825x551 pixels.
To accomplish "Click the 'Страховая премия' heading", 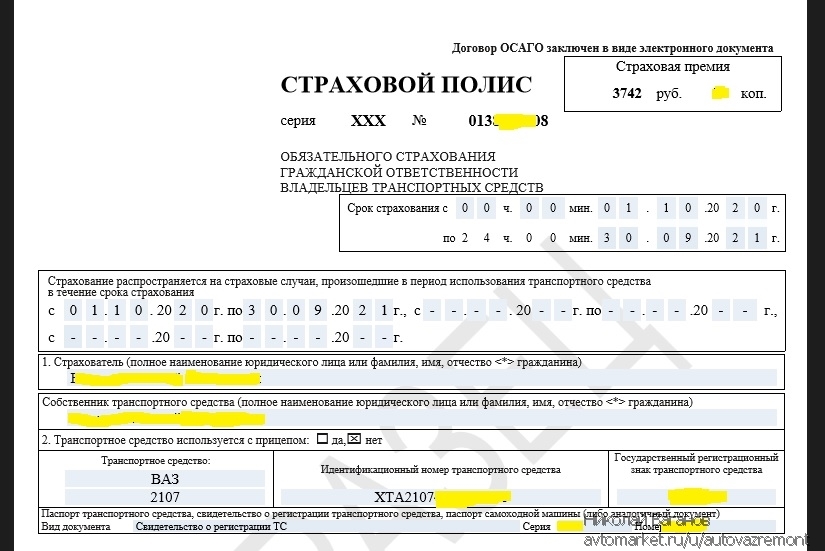I will point(672,67).
